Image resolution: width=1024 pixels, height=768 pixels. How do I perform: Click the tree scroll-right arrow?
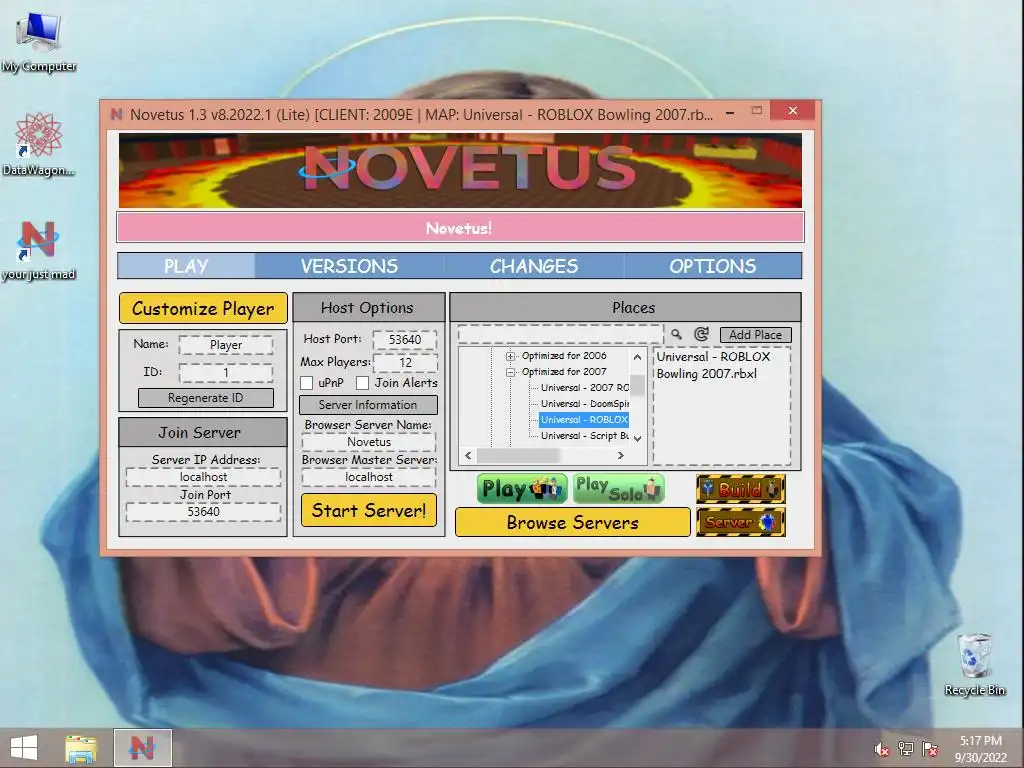[621, 455]
